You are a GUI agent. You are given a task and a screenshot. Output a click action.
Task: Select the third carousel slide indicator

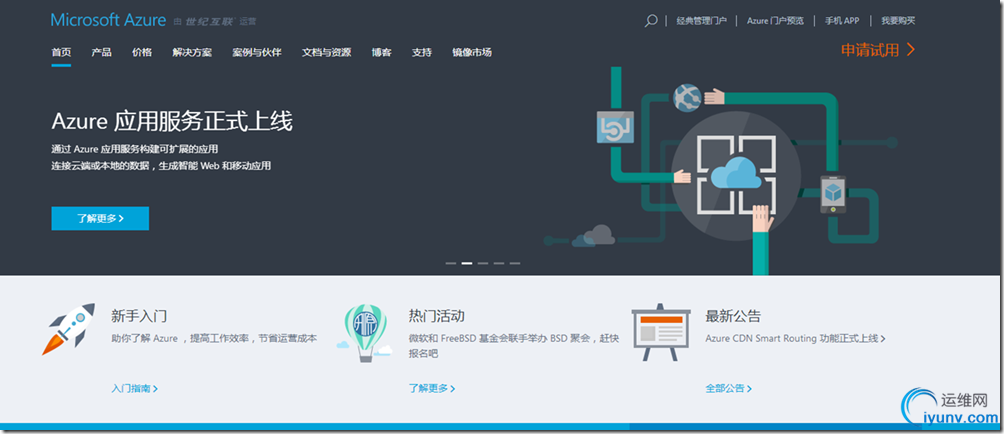[x=483, y=263]
